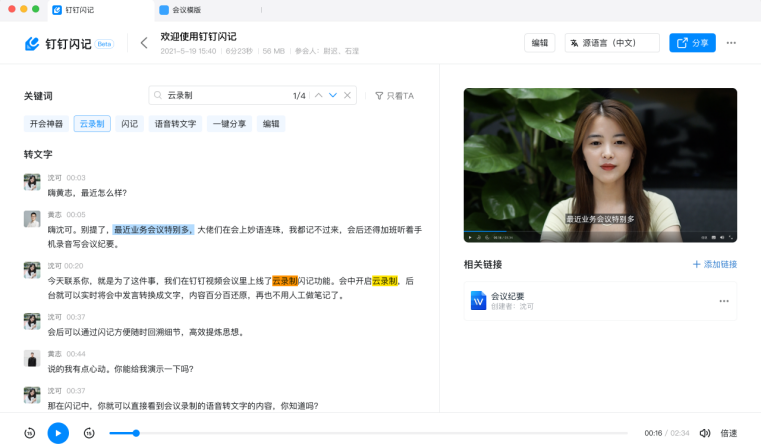Viewport: 765px width, 448px height.
Task: Rewind 15 seconds in the player
Action: [30, 433]
